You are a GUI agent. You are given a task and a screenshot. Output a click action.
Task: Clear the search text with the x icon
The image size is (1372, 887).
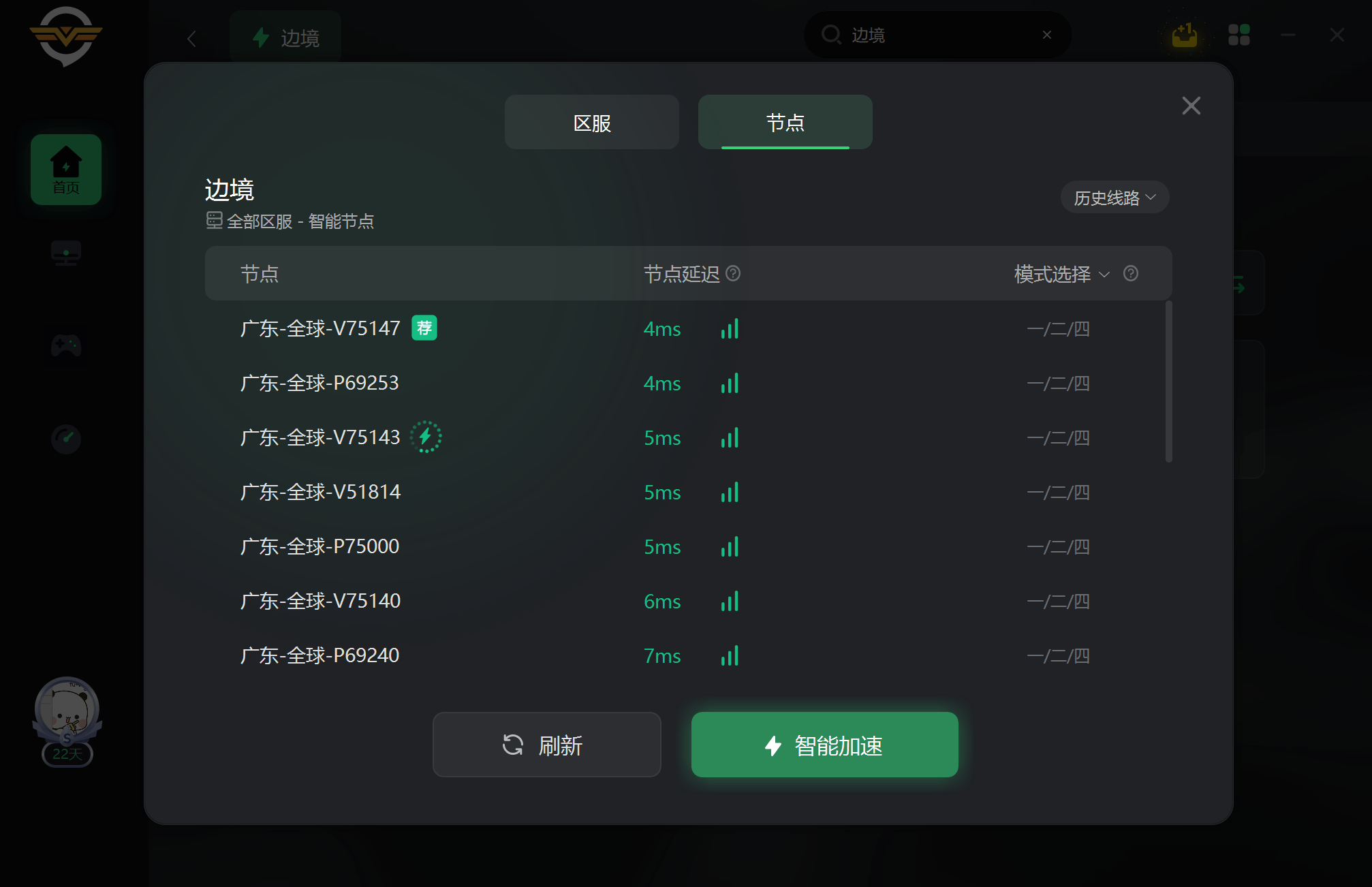coord(1047,35)
